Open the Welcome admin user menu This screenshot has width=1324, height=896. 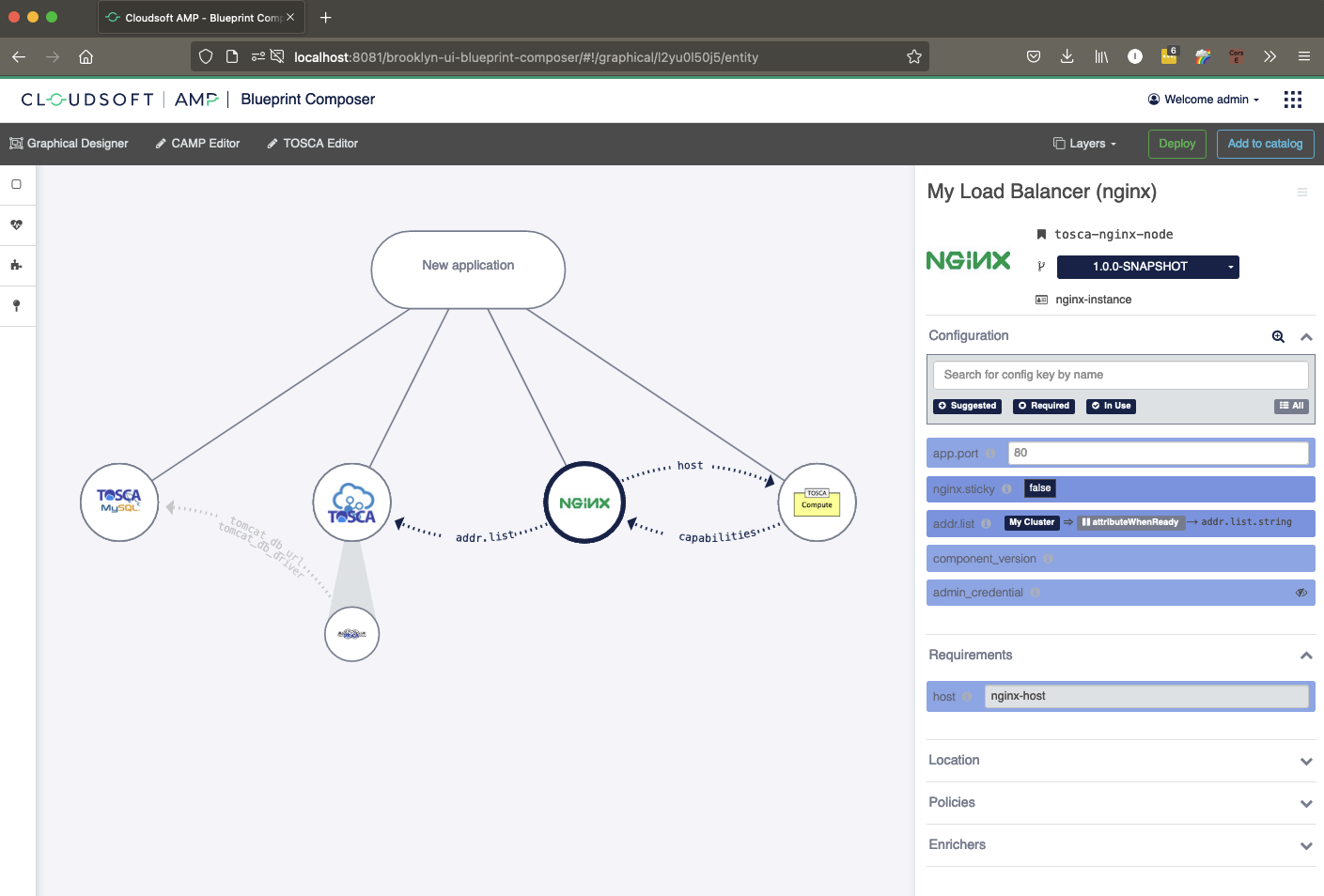pos(1204,100)
